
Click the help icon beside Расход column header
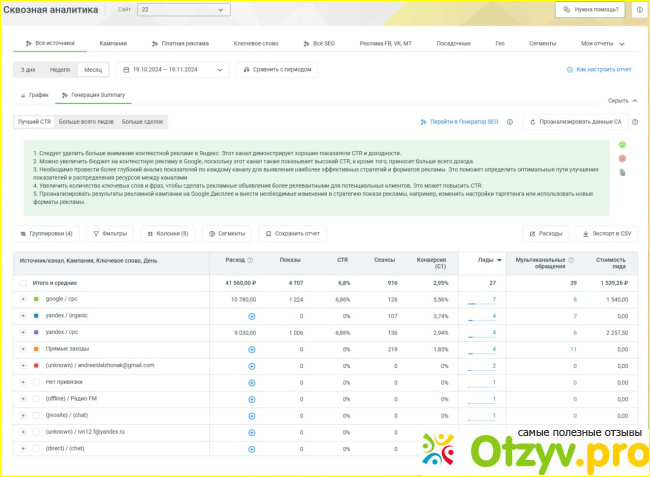(x=250, y=259)
